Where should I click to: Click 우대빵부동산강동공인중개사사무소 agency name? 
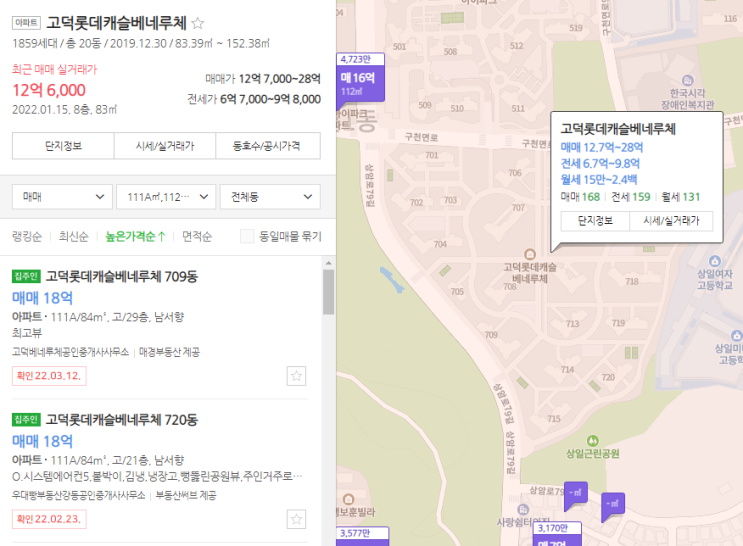click(x=79, y=495)
